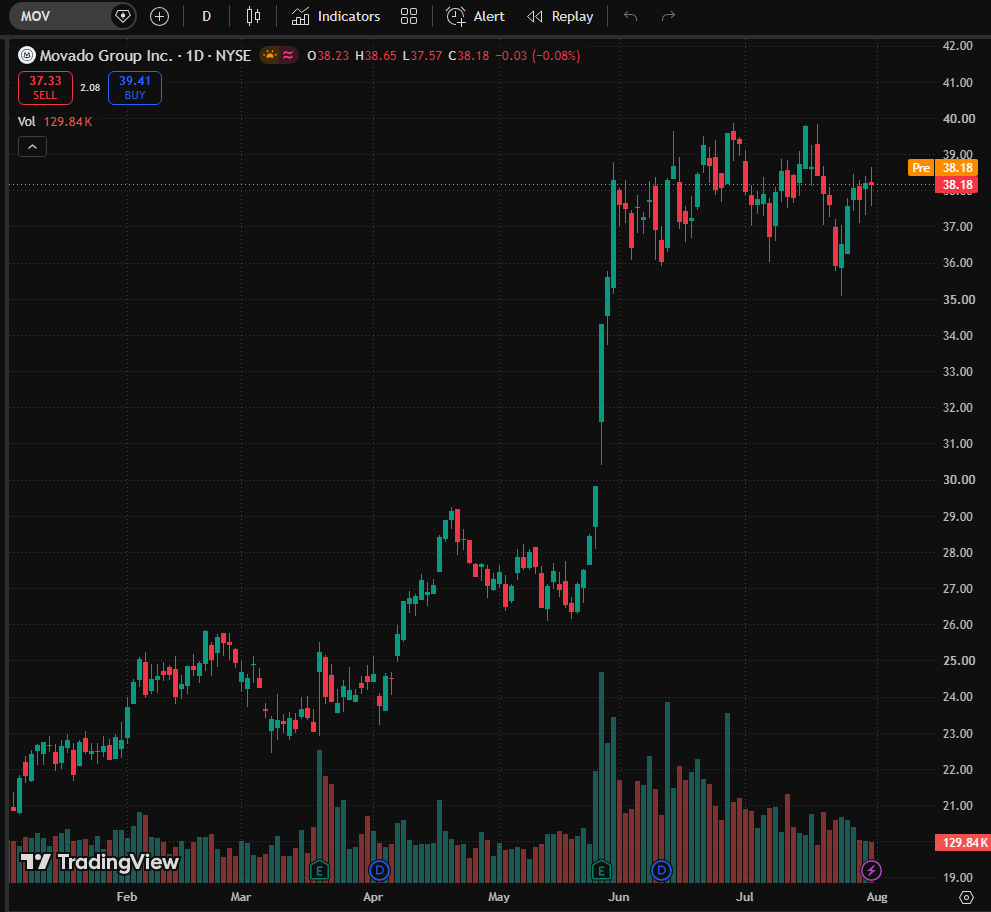Open the late May earnings E marker
This screenshot has height=912, width=991.
pyautogui.click(x=601, y=871)
